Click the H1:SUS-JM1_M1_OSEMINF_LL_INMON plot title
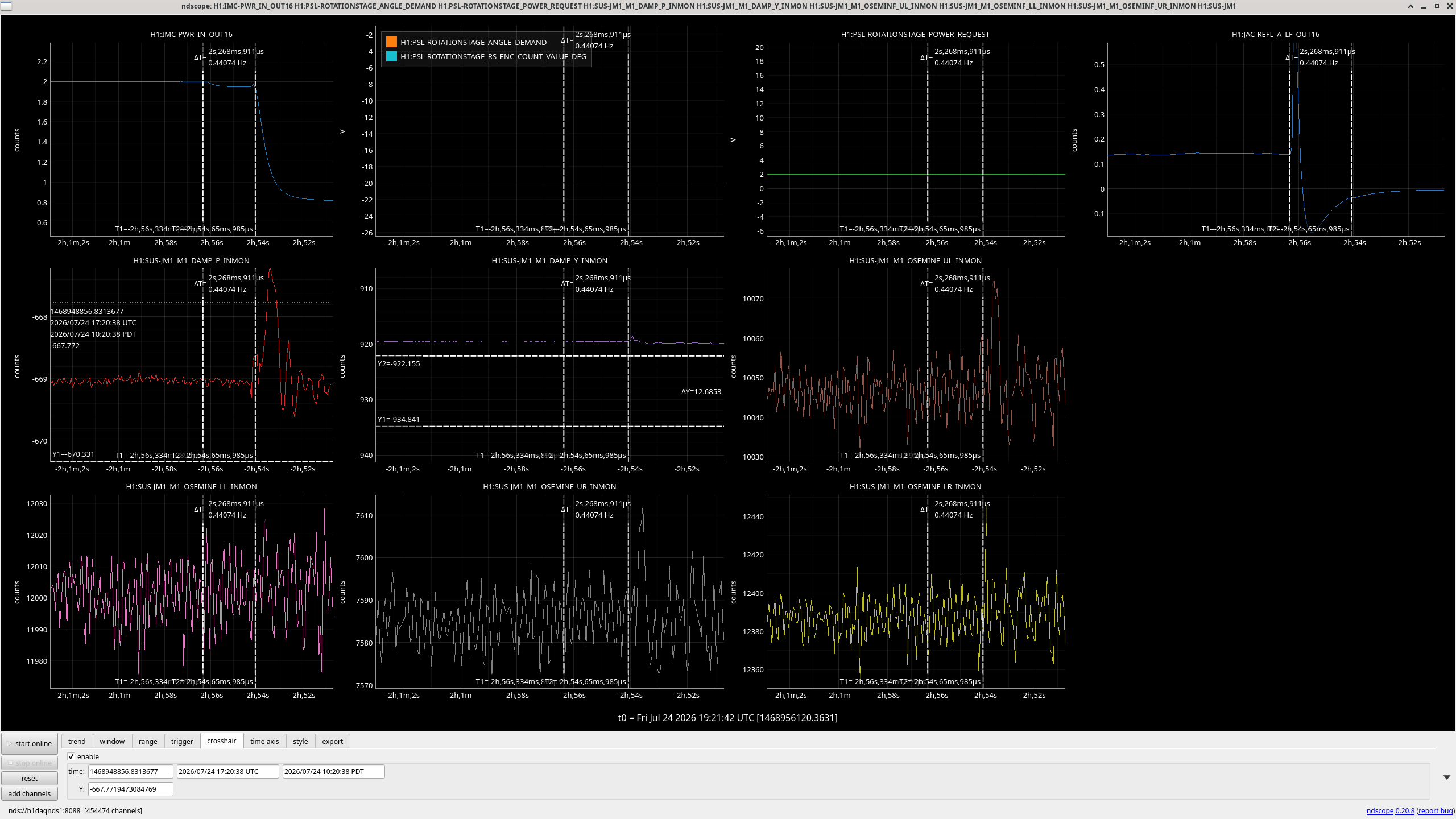 pos(191,486)
